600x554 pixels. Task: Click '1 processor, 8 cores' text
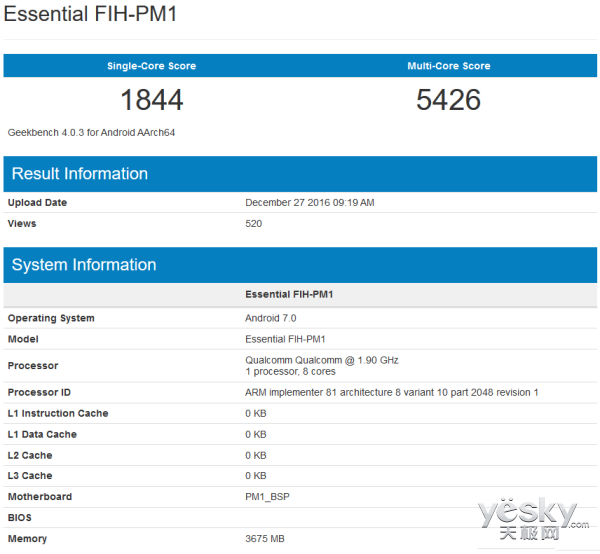click(x=290, y=372)
